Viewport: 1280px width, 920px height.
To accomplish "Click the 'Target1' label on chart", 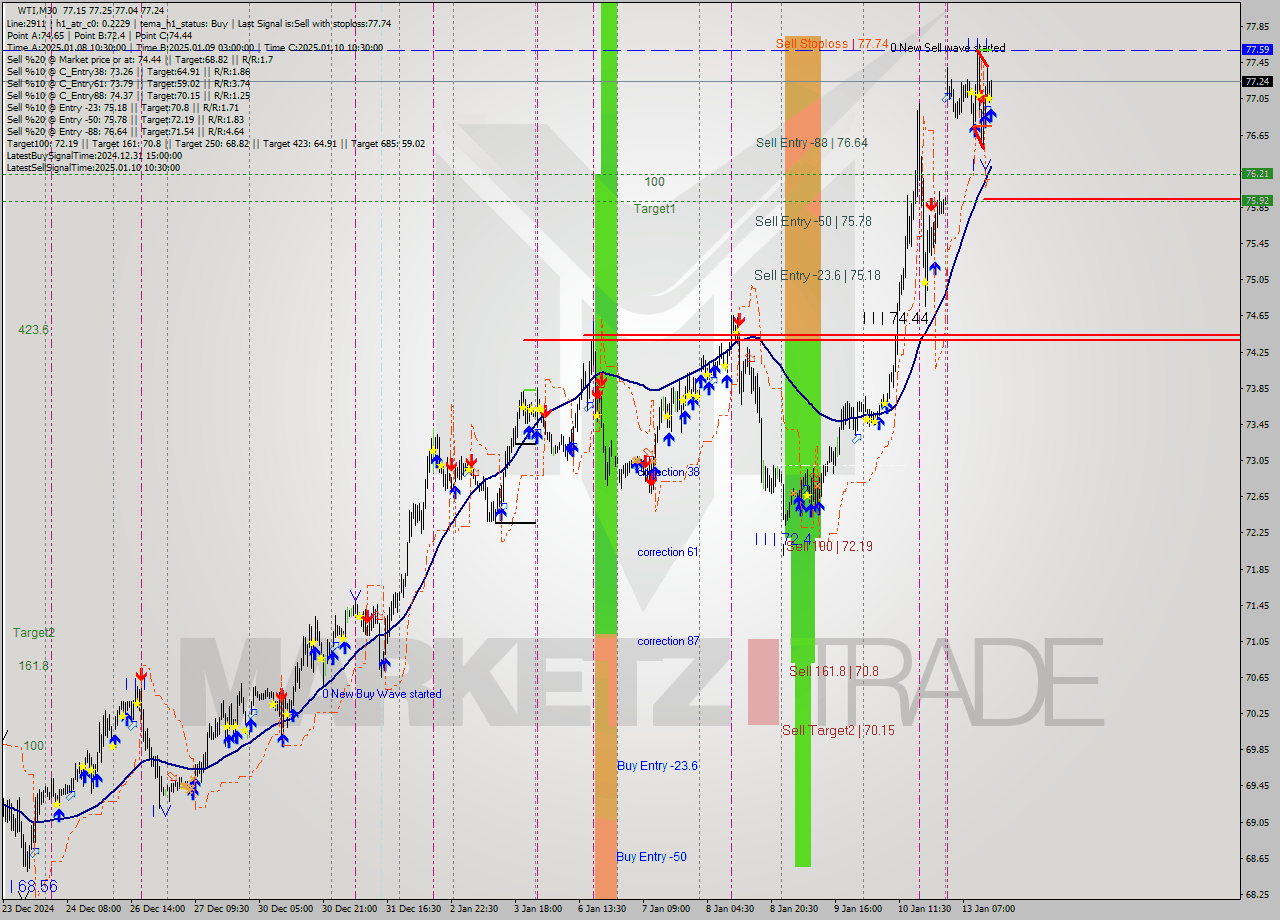I will 655,209.
